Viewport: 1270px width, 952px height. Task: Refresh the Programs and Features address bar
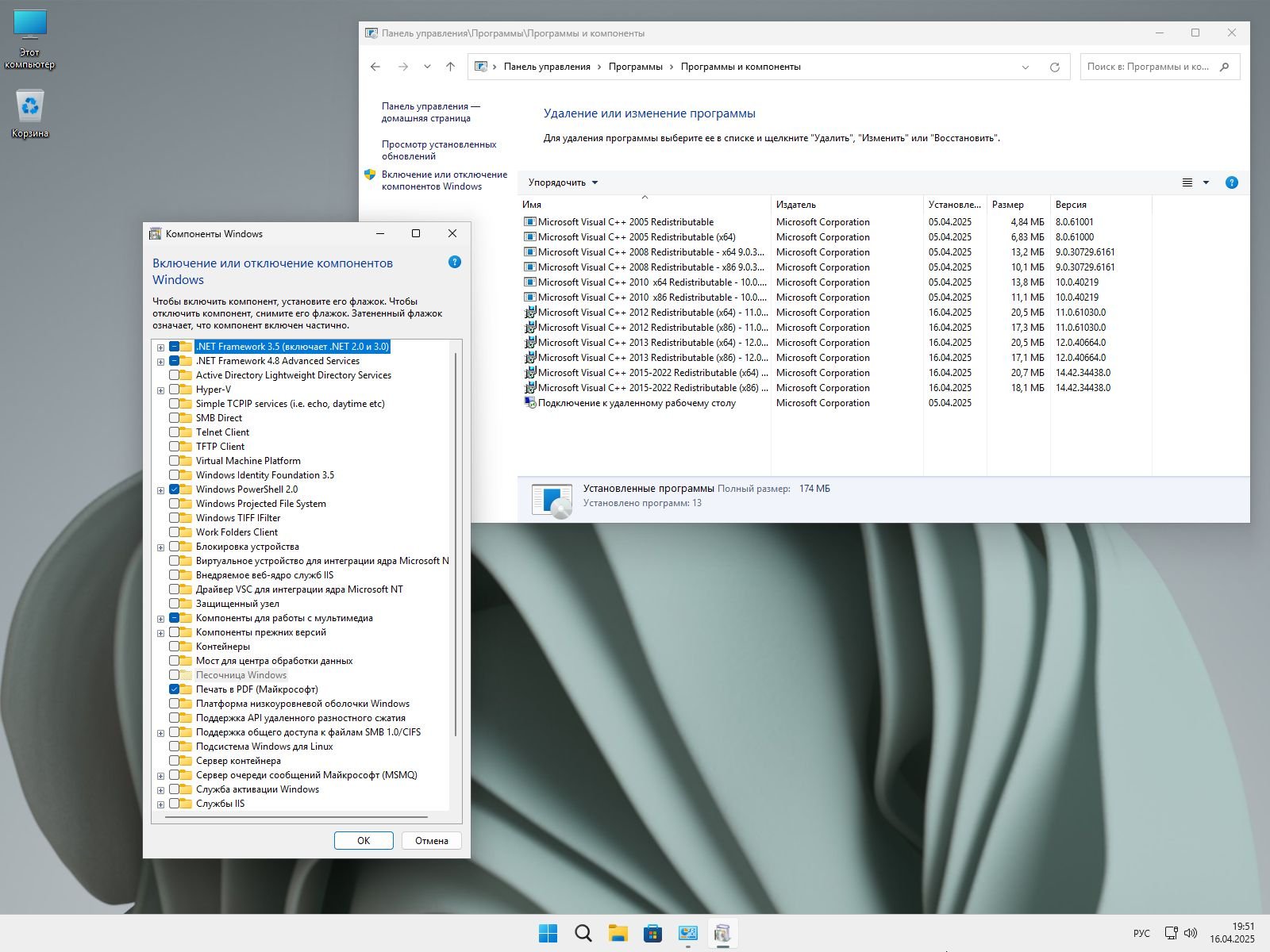pos(1054,67)
